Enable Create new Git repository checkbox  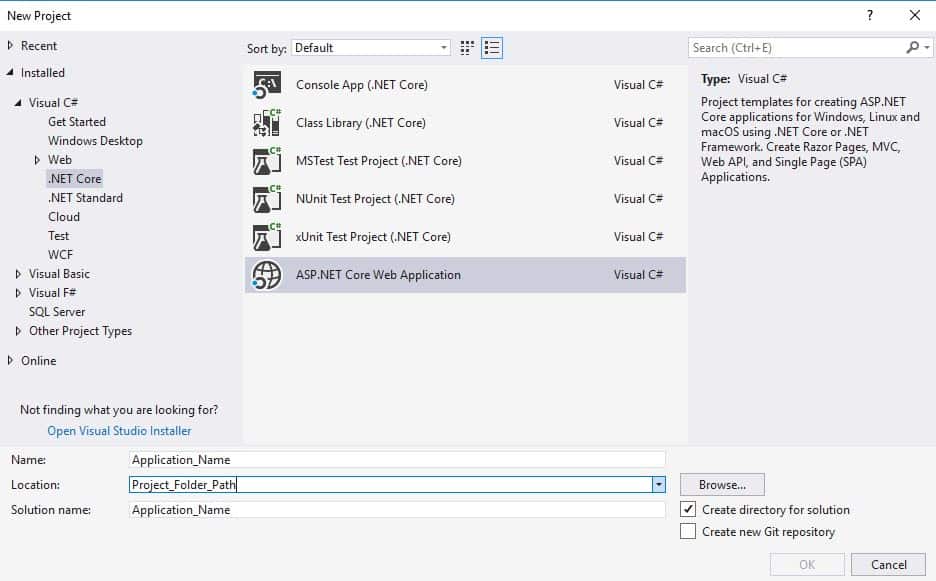pos(688,532)
